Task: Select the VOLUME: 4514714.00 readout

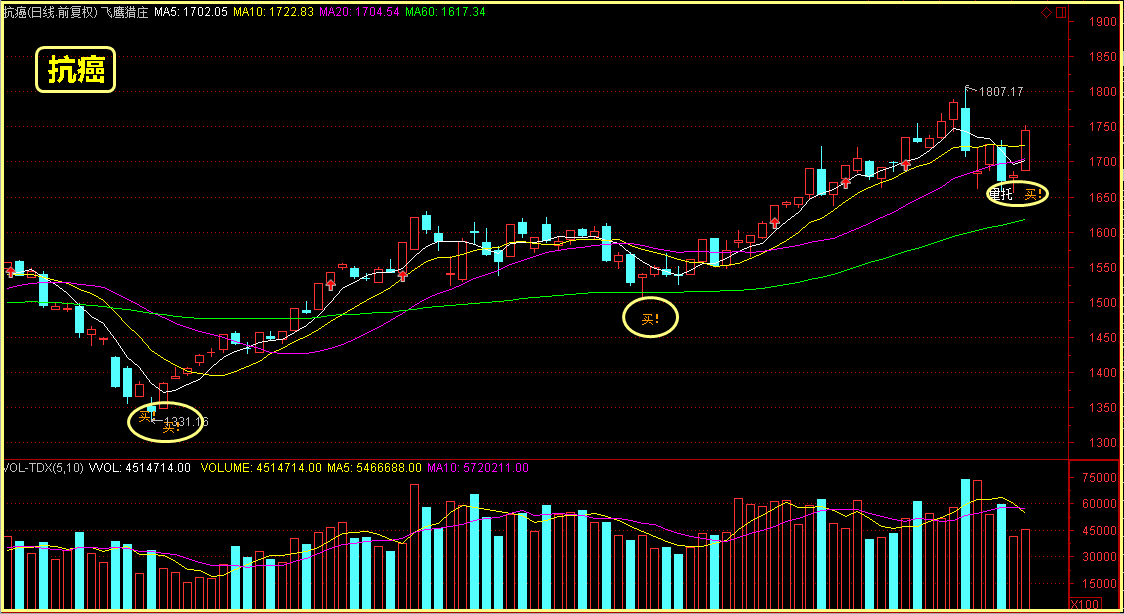Action: (261, 468)
